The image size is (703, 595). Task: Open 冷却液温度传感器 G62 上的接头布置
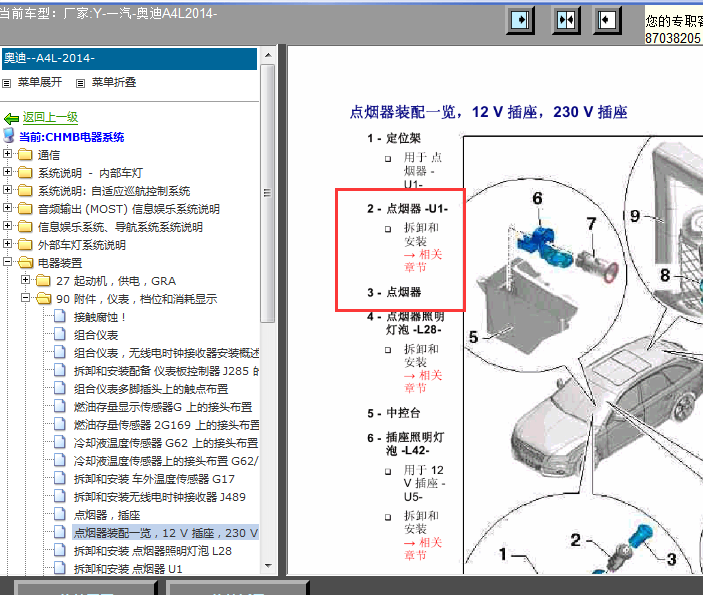point(165,443)
